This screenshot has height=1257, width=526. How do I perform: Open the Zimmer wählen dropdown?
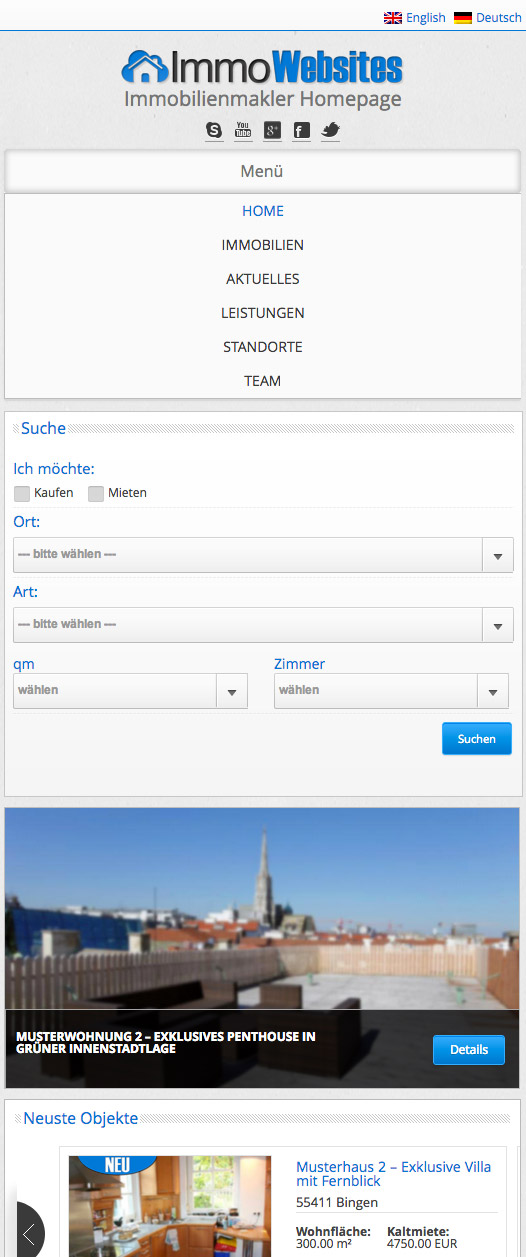click(391, 691)
